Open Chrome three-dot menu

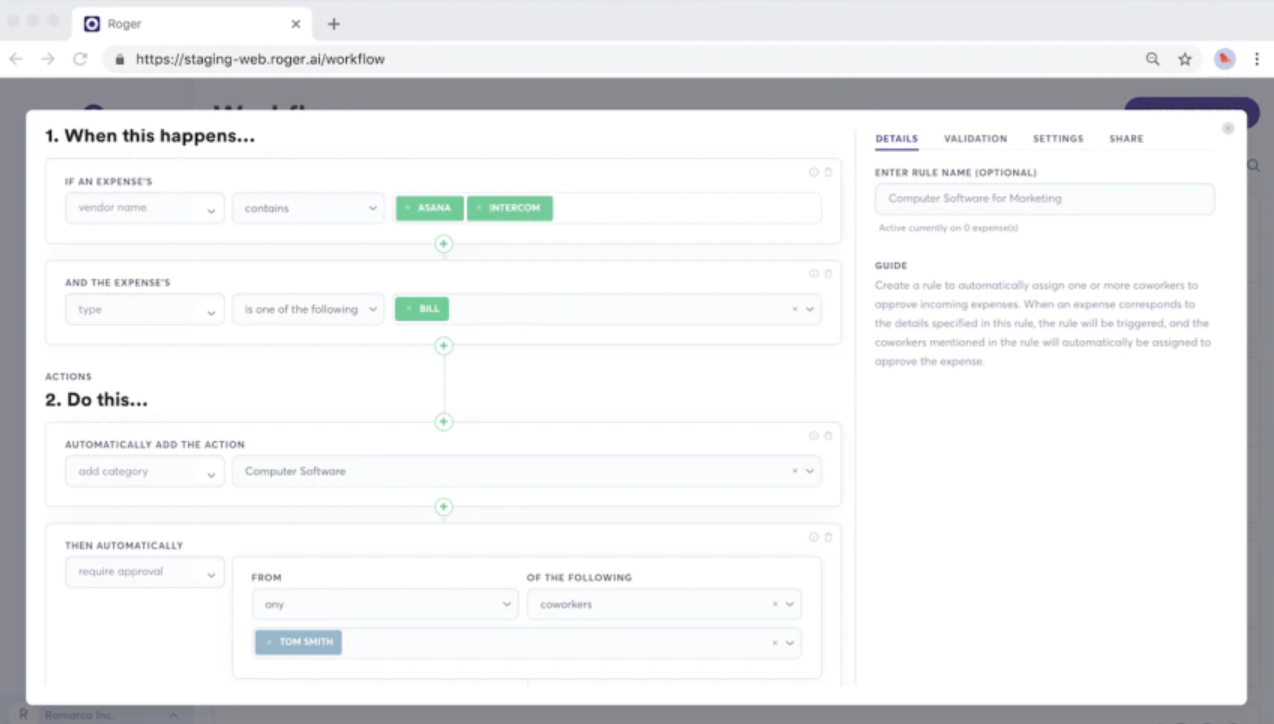point(1257,59)
